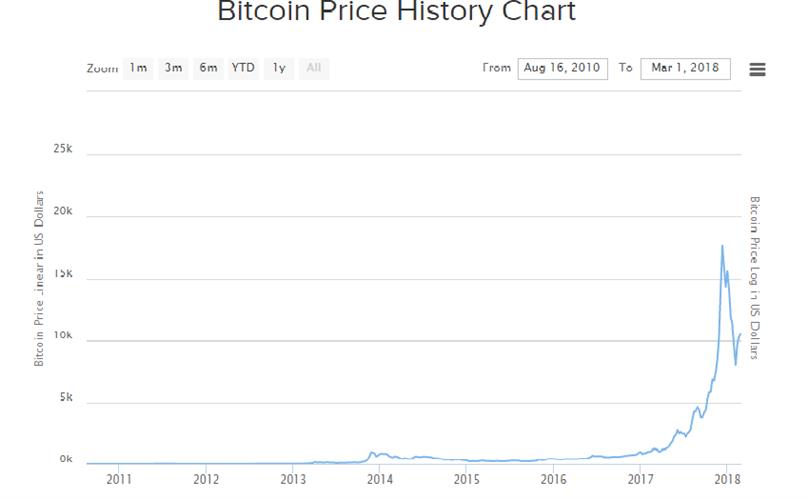The width and height of the screenshot is (808, 500).
Task: Set zoom to 6m
Action: (x=208, y=68)
